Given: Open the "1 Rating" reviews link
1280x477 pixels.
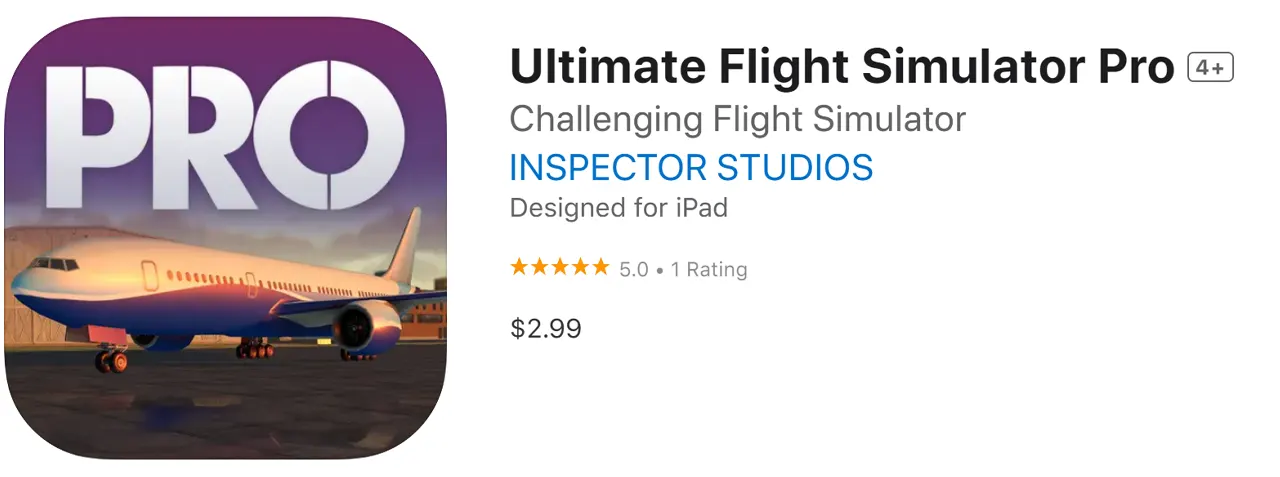Looking at the screenshot, I should [x=709, y=269].
